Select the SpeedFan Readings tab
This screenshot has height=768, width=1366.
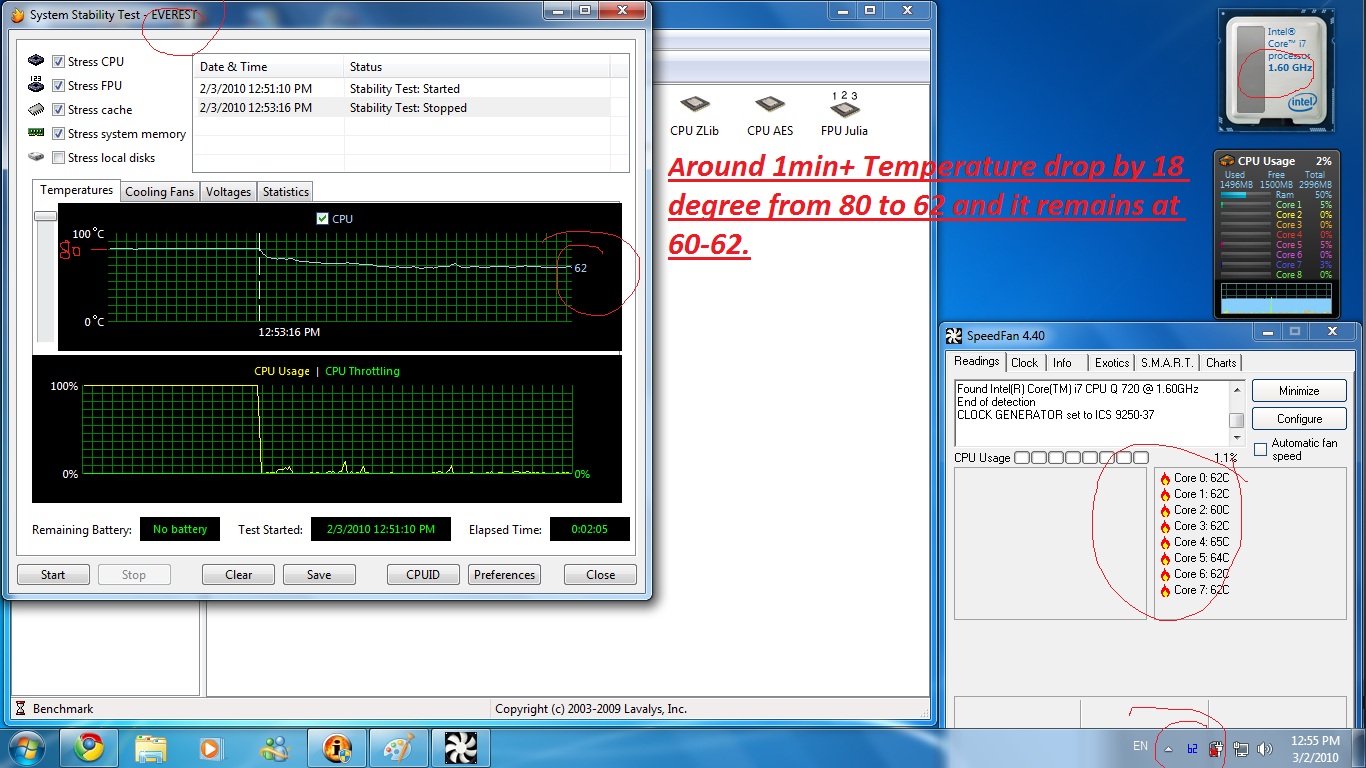pyautogui.click(x=976, y=361)
